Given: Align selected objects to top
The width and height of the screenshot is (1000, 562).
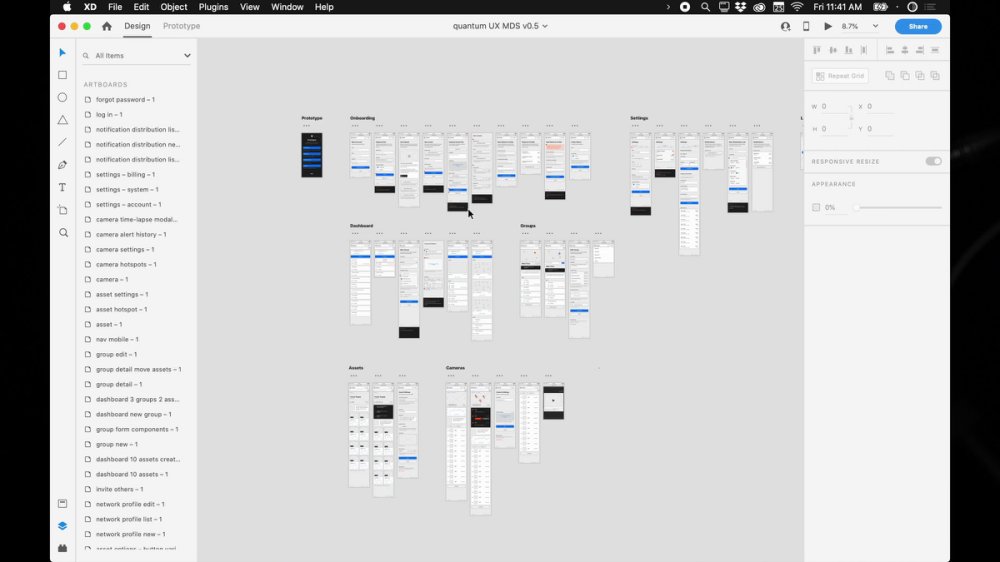Looking at the screenshot, I should 817,50.
